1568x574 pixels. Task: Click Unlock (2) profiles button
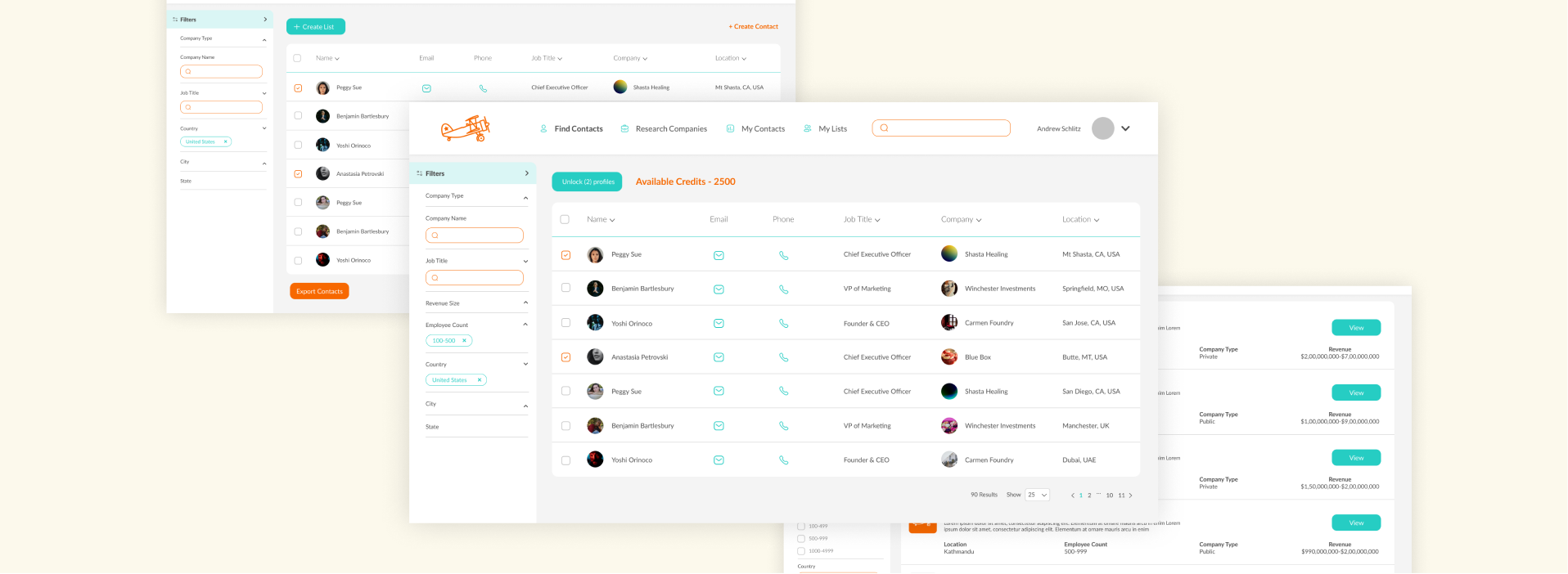[x=587, y=182]
